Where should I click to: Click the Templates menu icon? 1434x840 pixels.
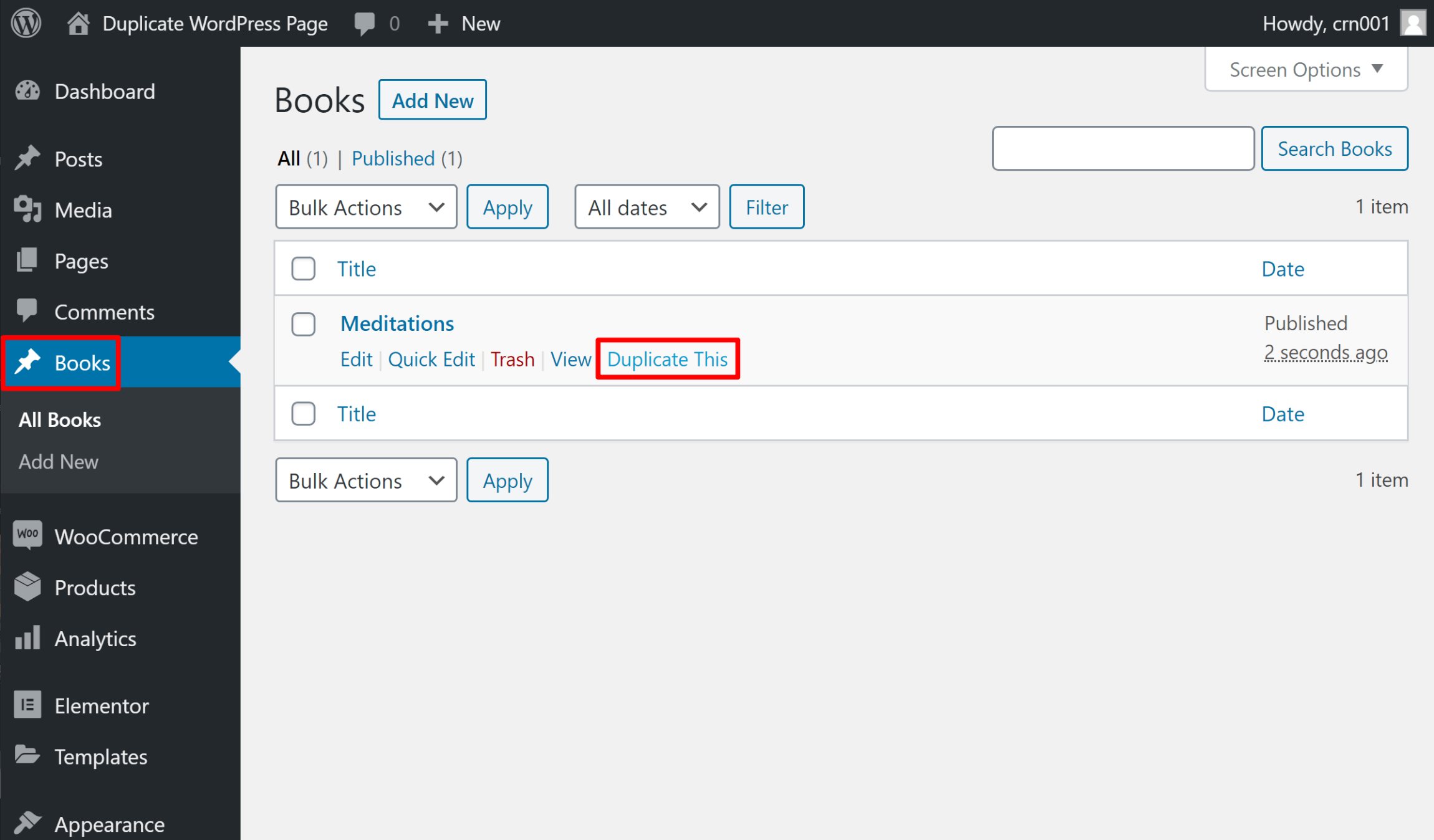pyautogui.click(x=27, y=757)
